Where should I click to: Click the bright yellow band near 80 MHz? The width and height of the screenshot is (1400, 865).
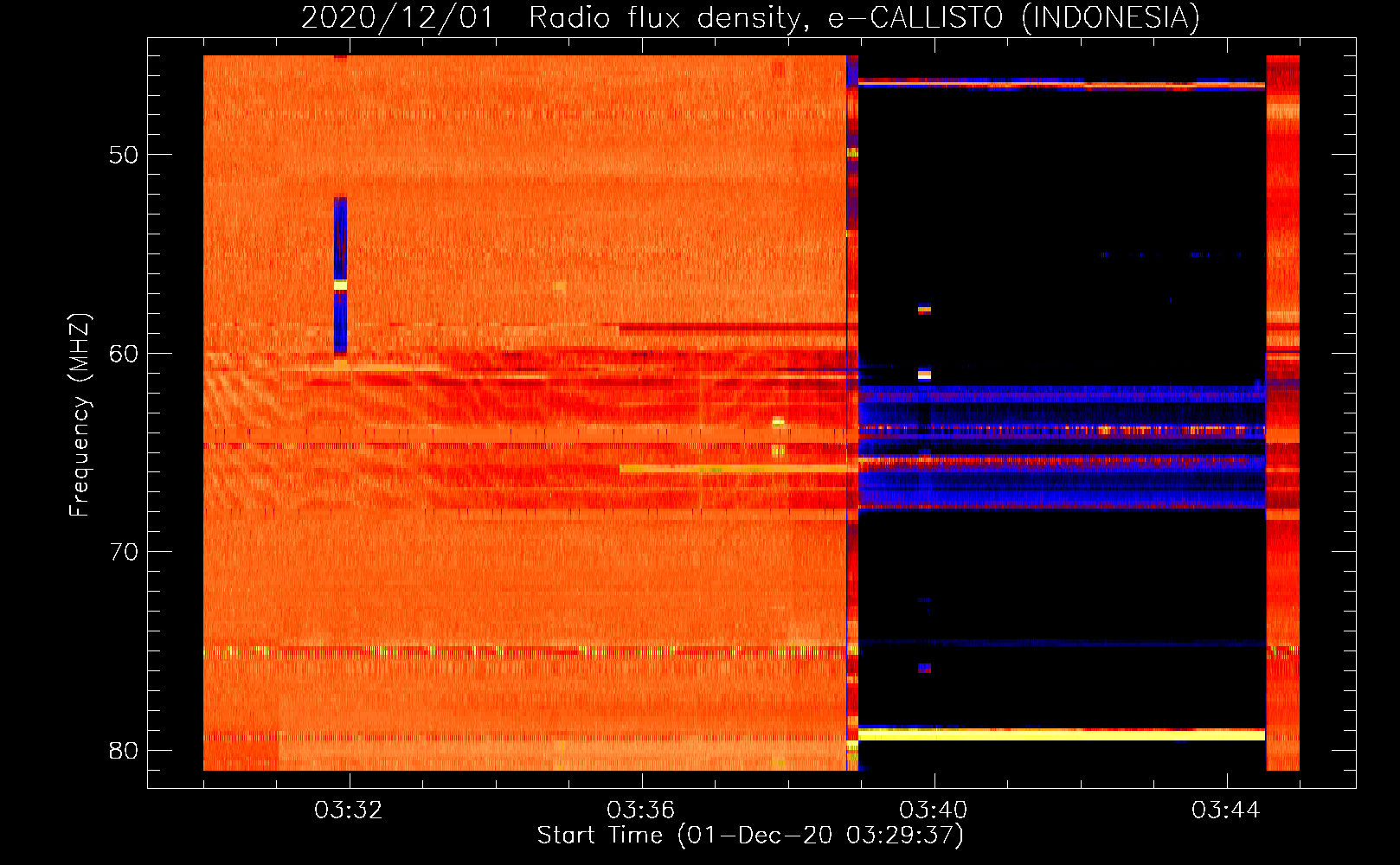click(1062, 734)
